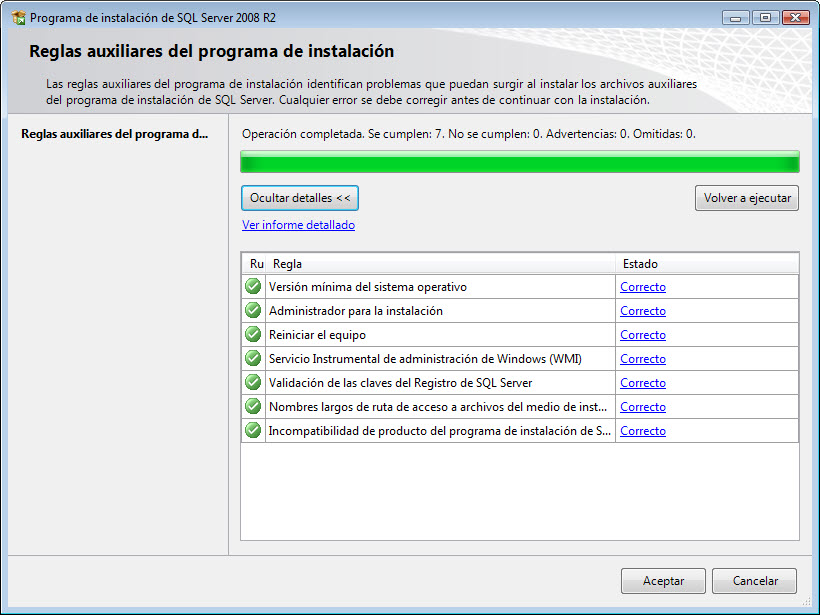Click the check icon for Incompatibilidad de producto

pos(253,431)
